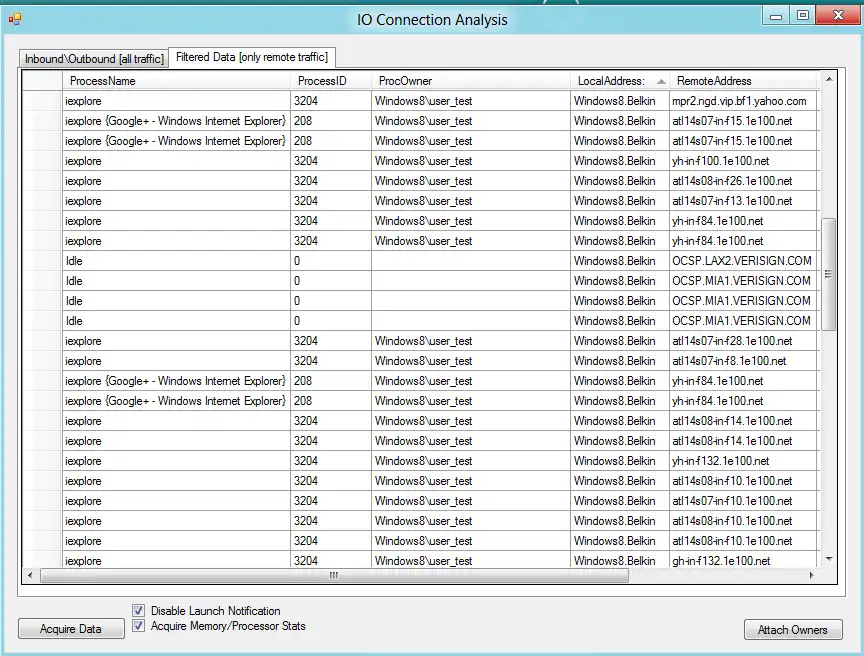This screenshot has height=656, width=864.
Task: Select mpr2.ngd.vip.bf1.yahoo.com remote address cell
Action: click(744, 101)
